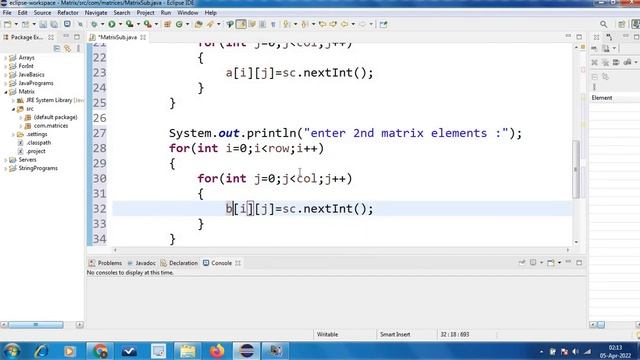Click the Back navigation arrow icon
The height and width of the screenshot is (360, 640).
[344, 24]
